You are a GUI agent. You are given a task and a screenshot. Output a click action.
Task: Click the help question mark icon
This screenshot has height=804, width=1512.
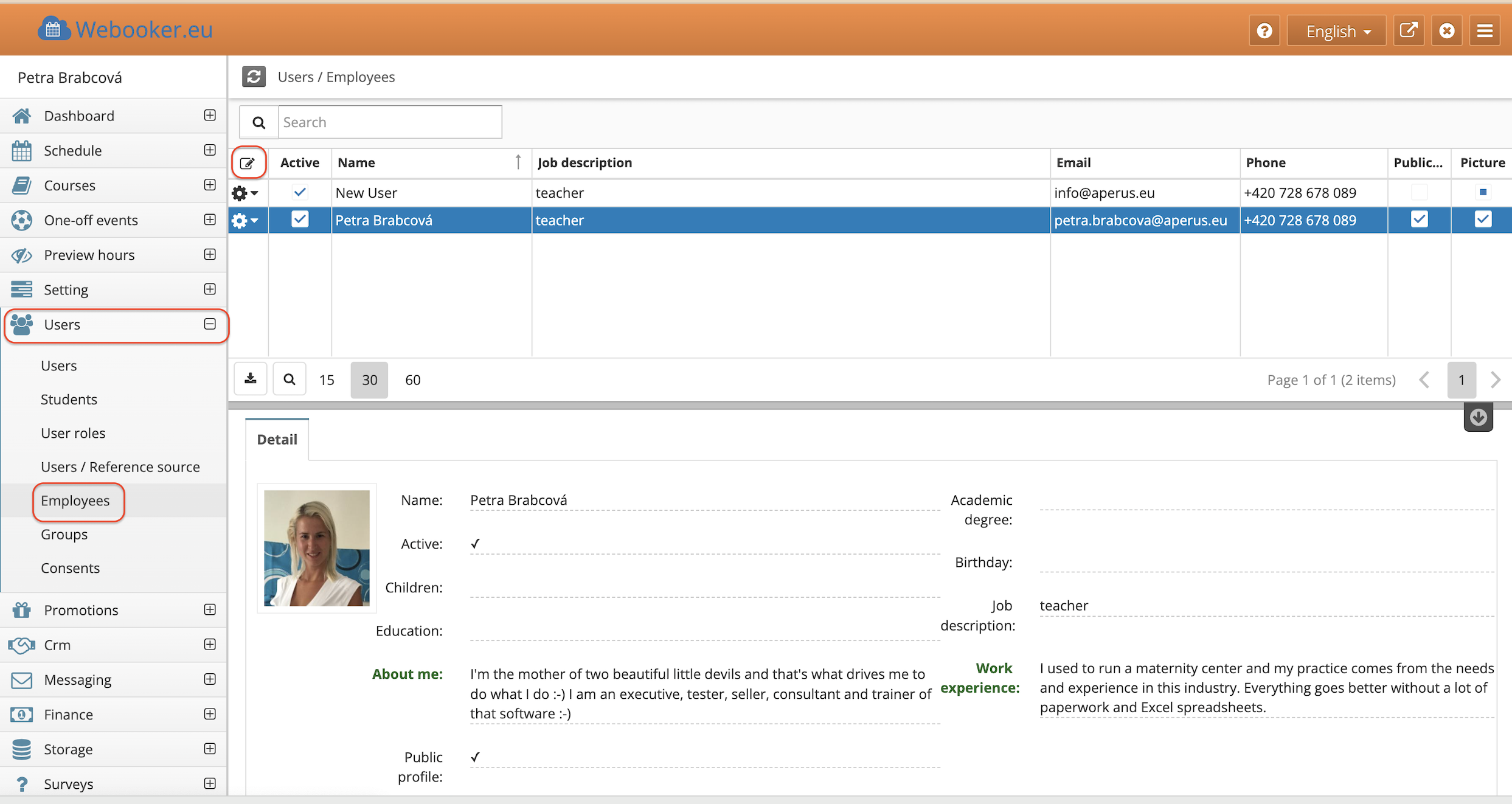pyautogui.click(x=1264, y=31)
